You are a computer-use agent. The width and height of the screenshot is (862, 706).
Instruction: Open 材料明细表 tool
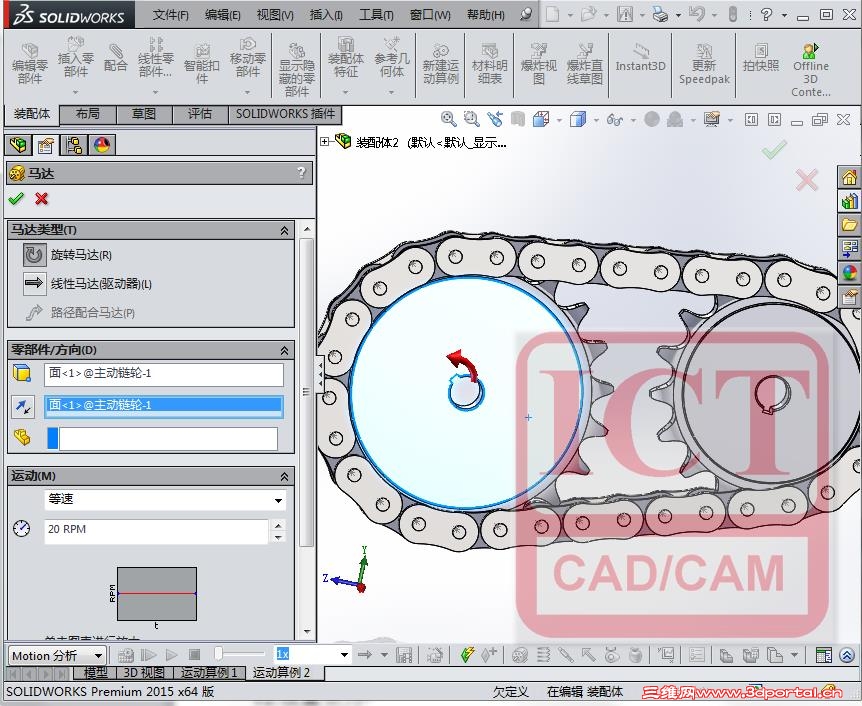click(489, 64)
